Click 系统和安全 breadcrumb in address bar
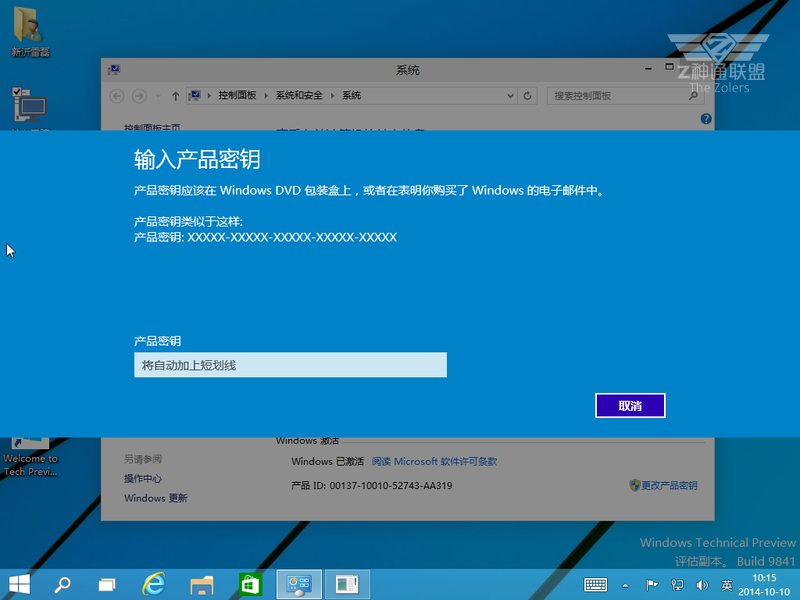Screen dimensions: 800x600 pos(299,95)
